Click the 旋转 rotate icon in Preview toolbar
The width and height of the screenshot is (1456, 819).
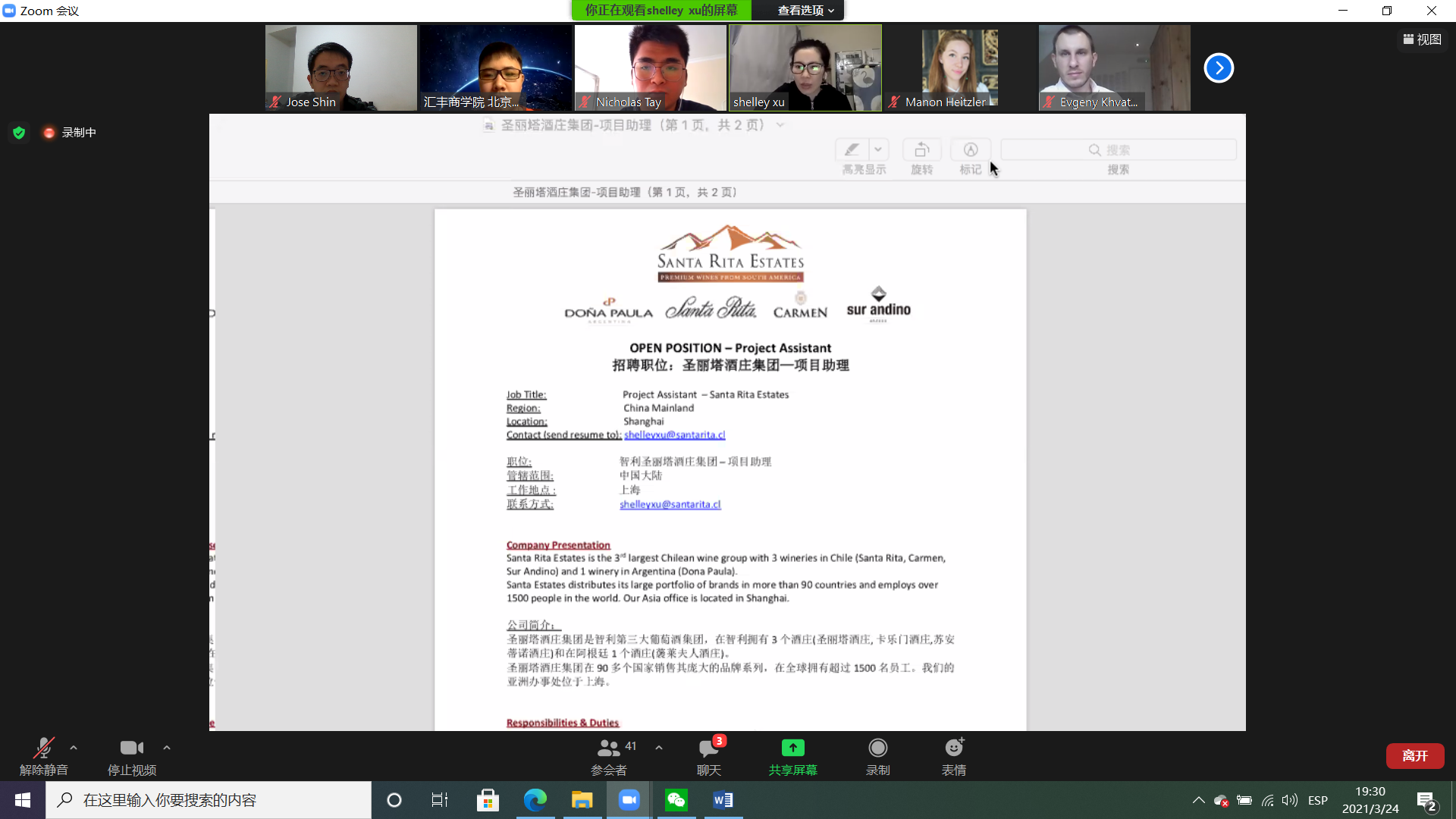pyautogui.click(x=922, y=150)
